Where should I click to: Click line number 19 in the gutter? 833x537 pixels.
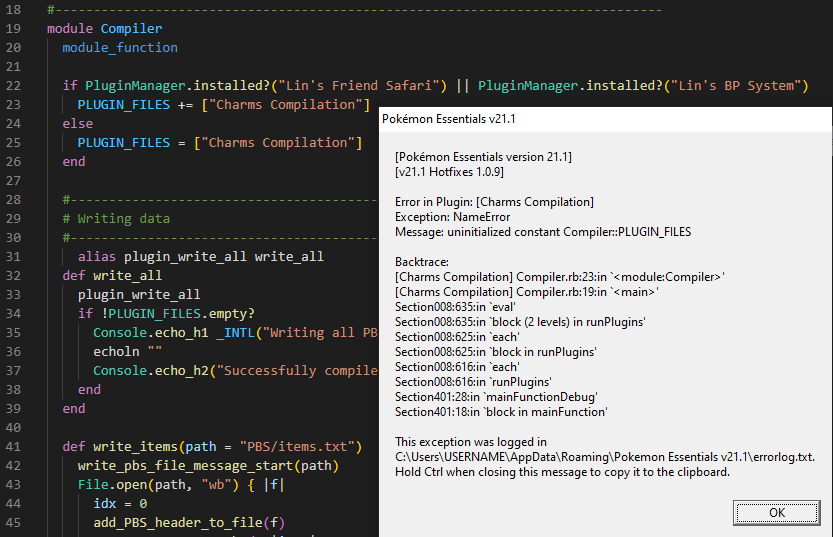point(13,29)
